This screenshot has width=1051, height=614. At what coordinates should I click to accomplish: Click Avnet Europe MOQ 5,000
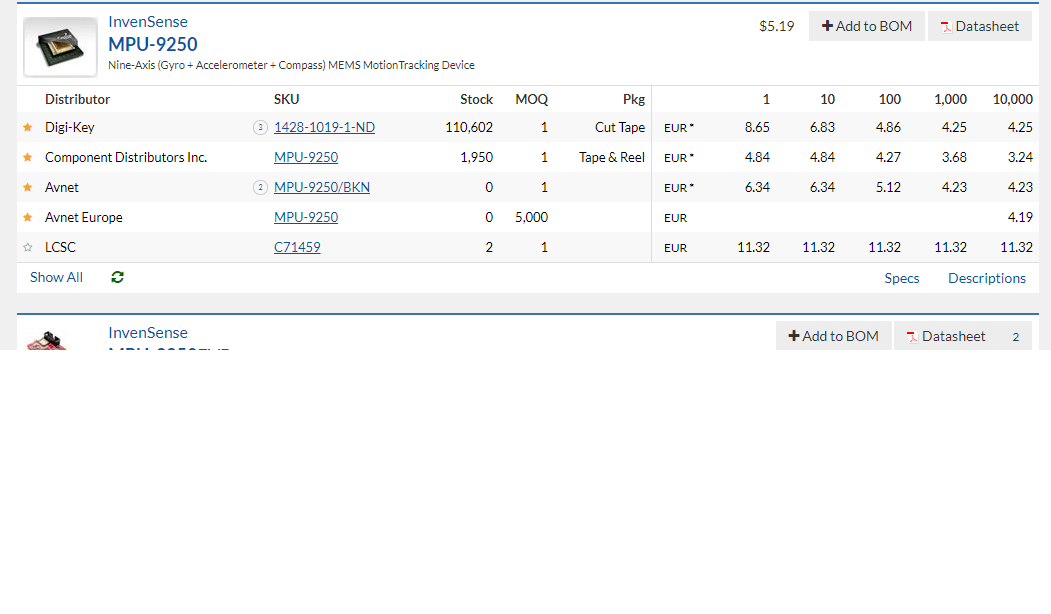click(532, 217)
